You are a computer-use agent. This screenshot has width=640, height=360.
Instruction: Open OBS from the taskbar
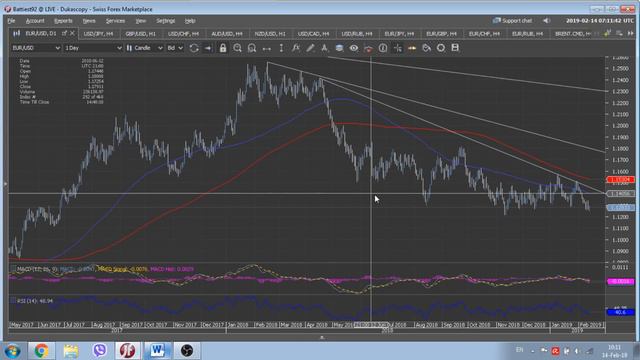click(x=187, y=351)
